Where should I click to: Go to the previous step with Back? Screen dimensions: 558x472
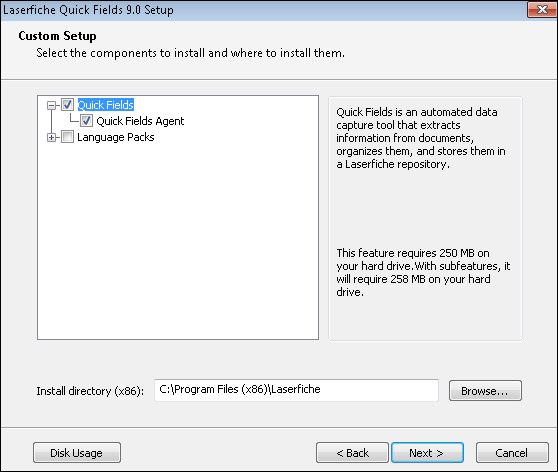click(x=352, y=453)
